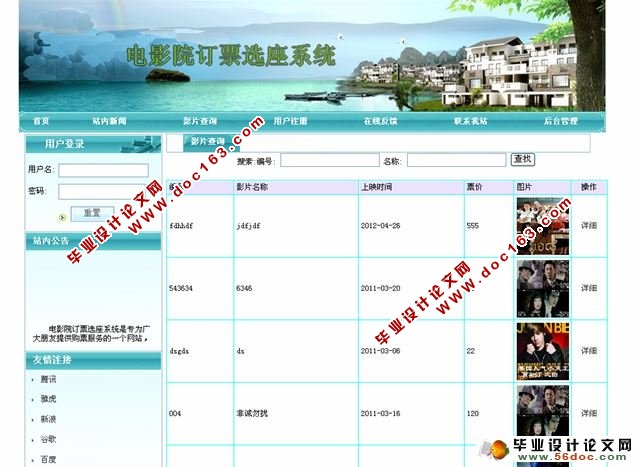Open 后台管理 from the navigation bar

[561, 121]
